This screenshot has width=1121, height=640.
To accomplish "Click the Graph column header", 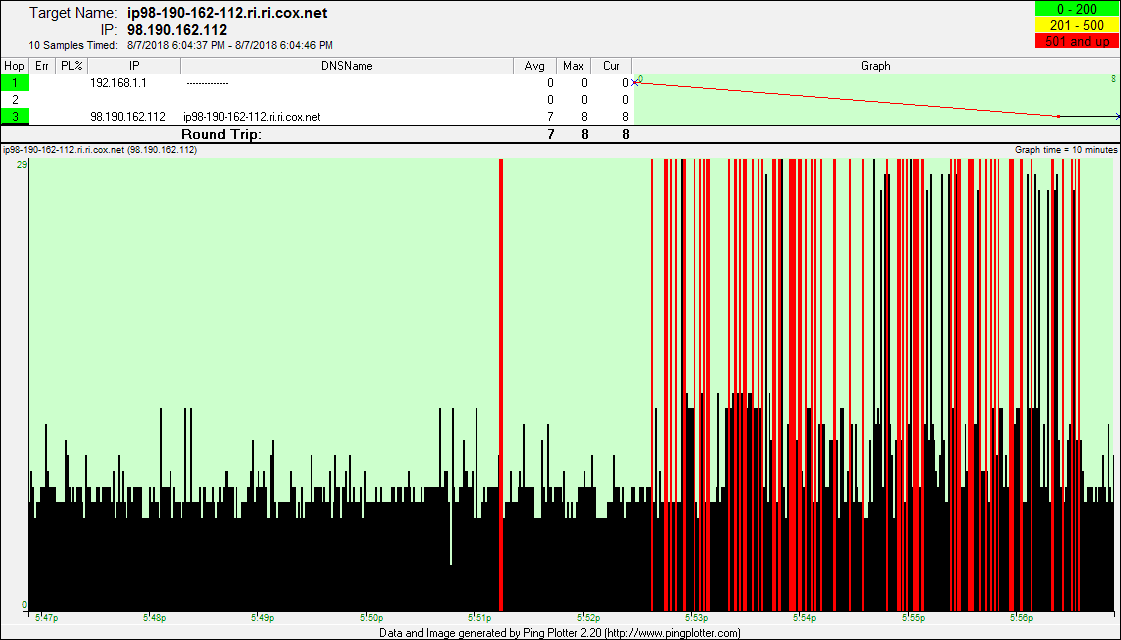I will (x=875, y=66).
